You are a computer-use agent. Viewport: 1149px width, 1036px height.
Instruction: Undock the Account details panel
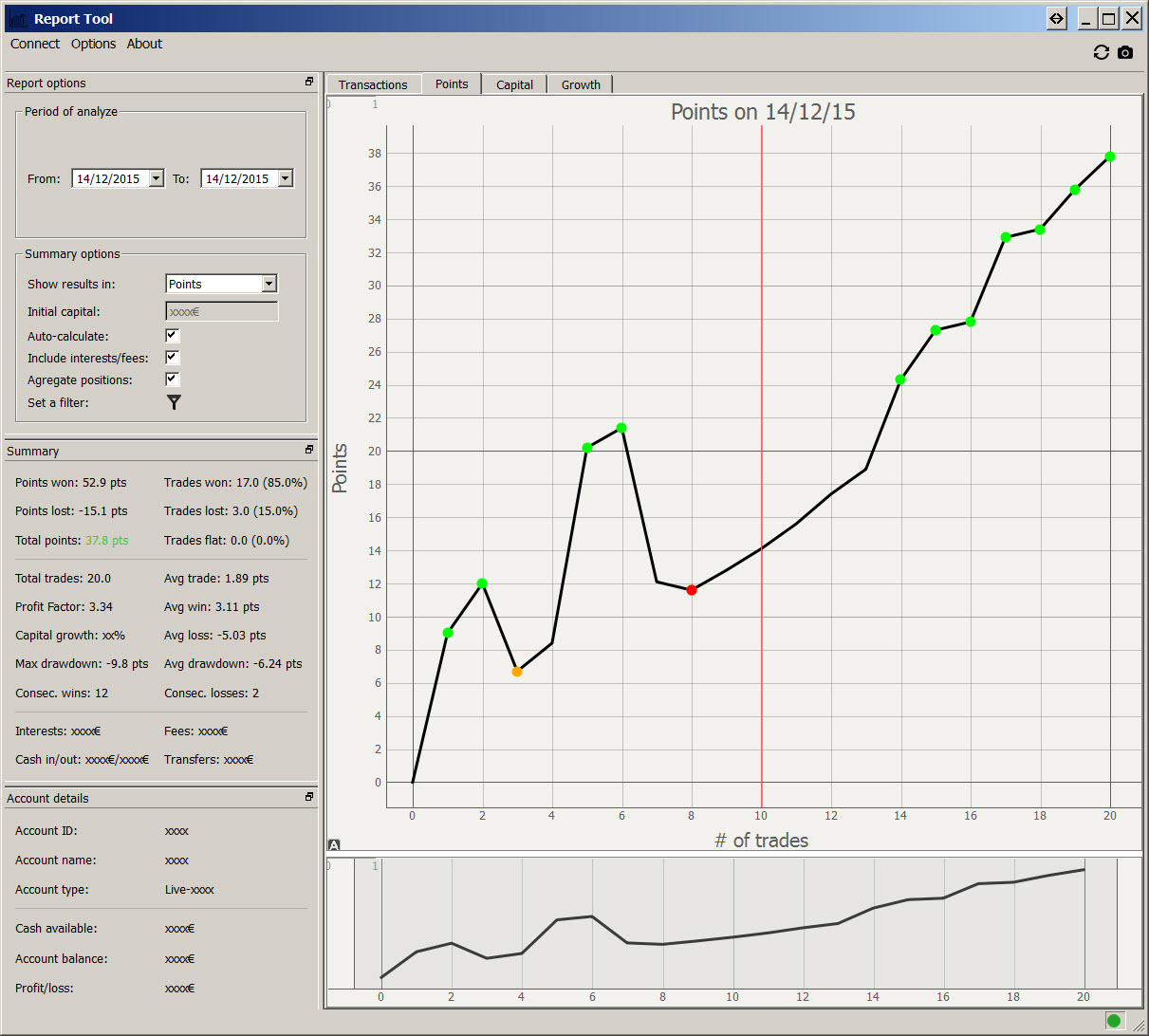point(309,797)
